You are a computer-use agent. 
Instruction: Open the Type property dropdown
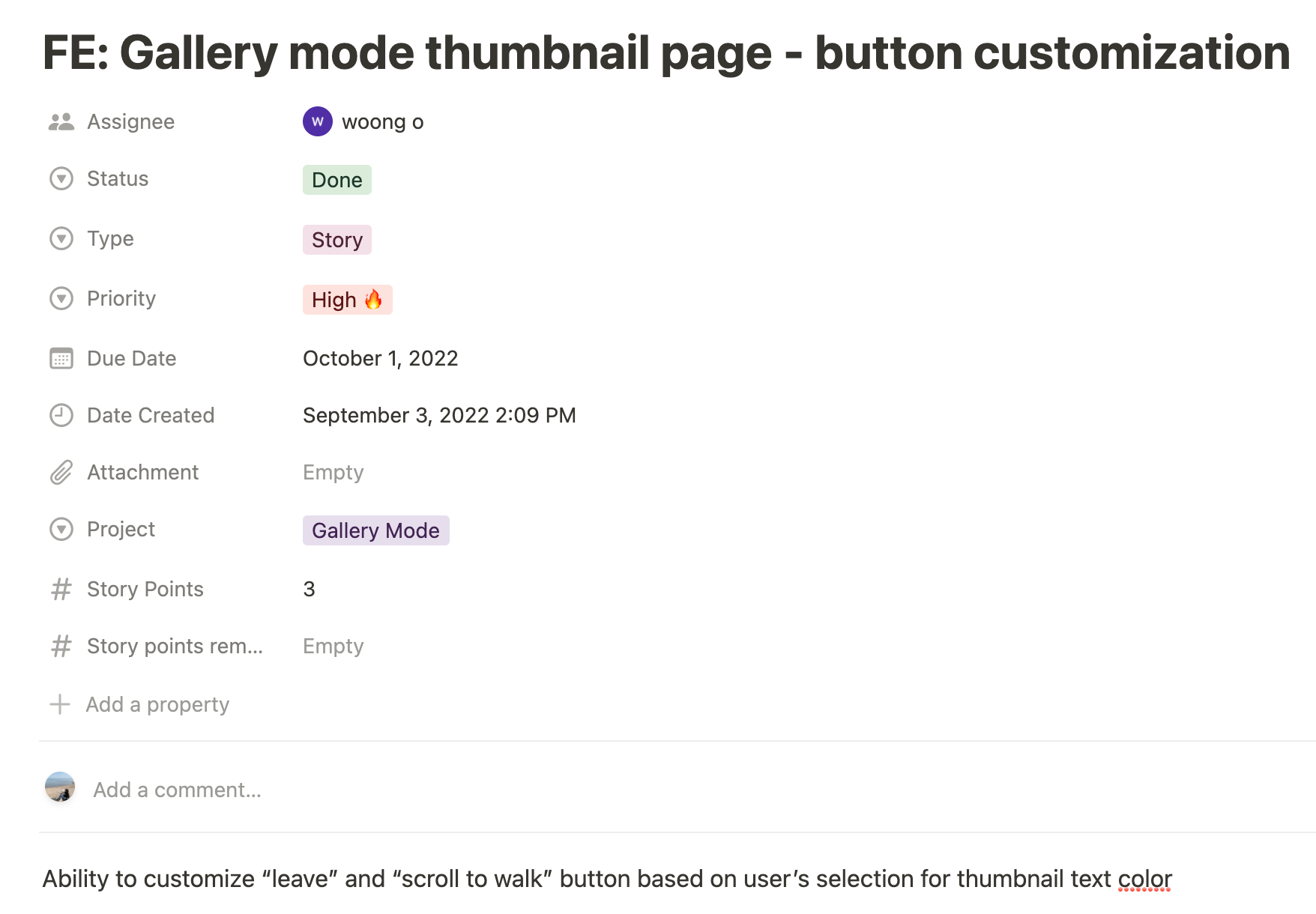pos(61,238)
